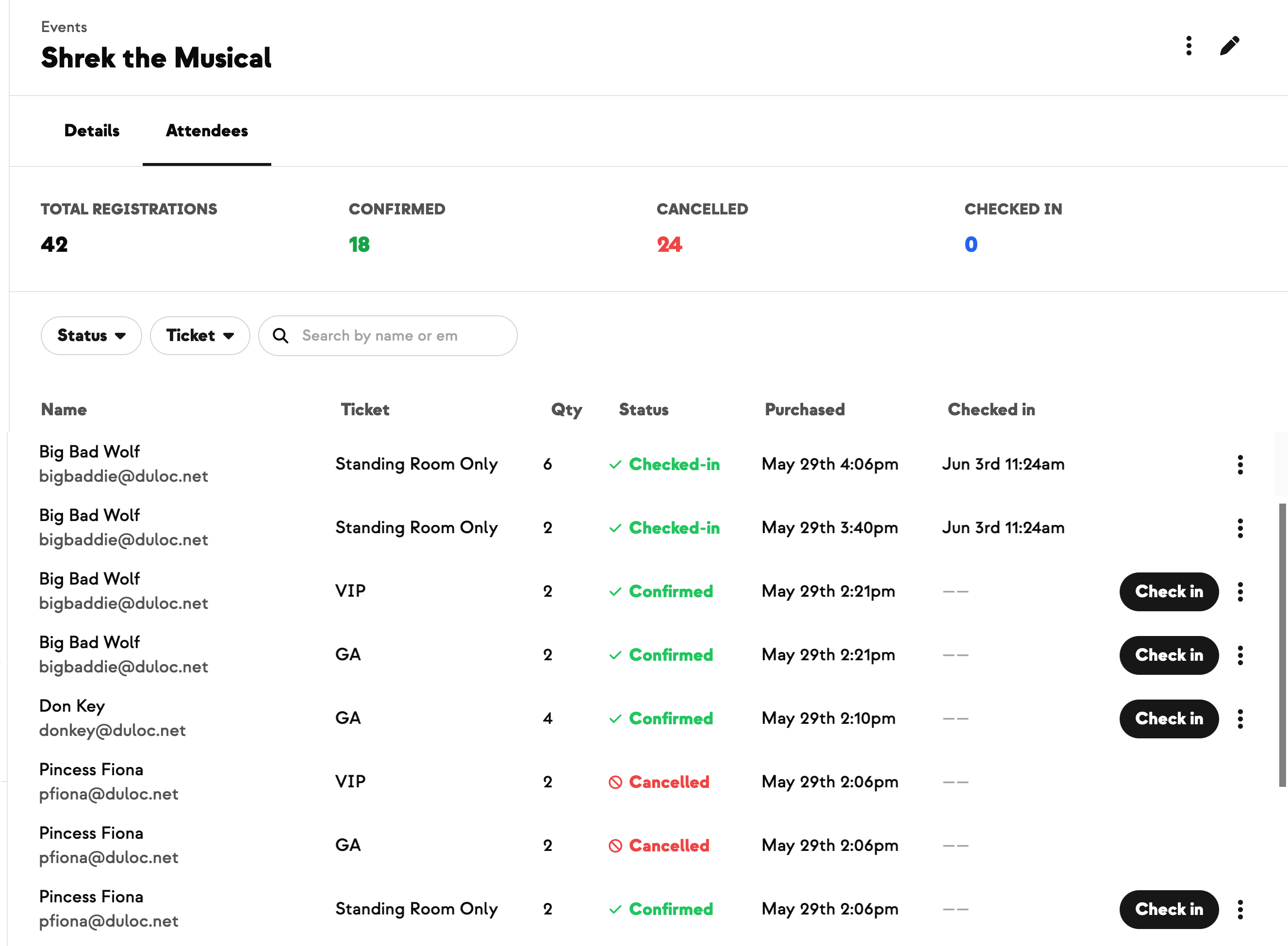The image size is (1288, 946).
Task: Check in Big Bad Wolf VIP ticket
Action: coord(1168,591)
